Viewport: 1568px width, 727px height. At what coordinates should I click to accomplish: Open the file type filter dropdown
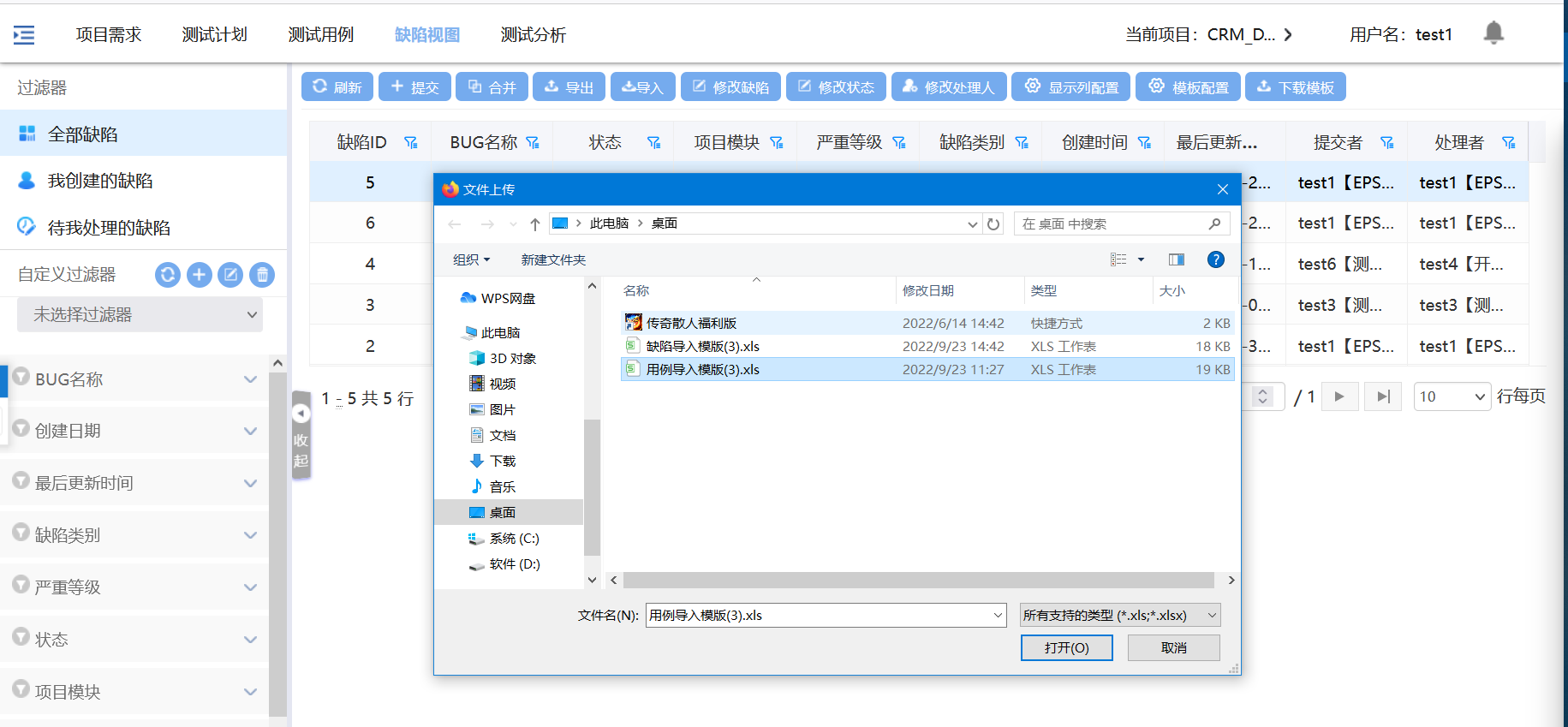pos(1119,615)
